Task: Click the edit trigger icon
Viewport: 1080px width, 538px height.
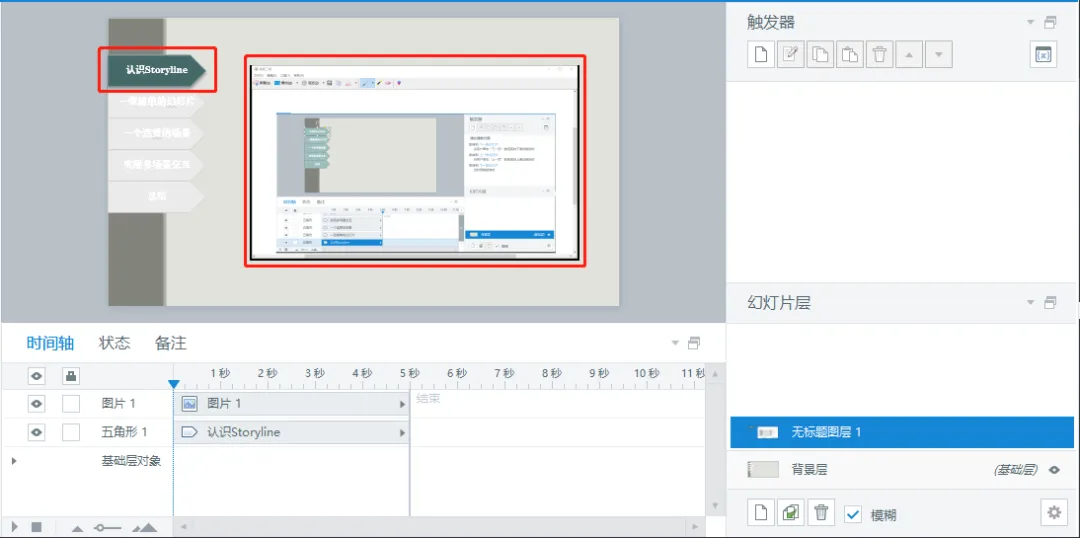Action: [x=790, y=55]
